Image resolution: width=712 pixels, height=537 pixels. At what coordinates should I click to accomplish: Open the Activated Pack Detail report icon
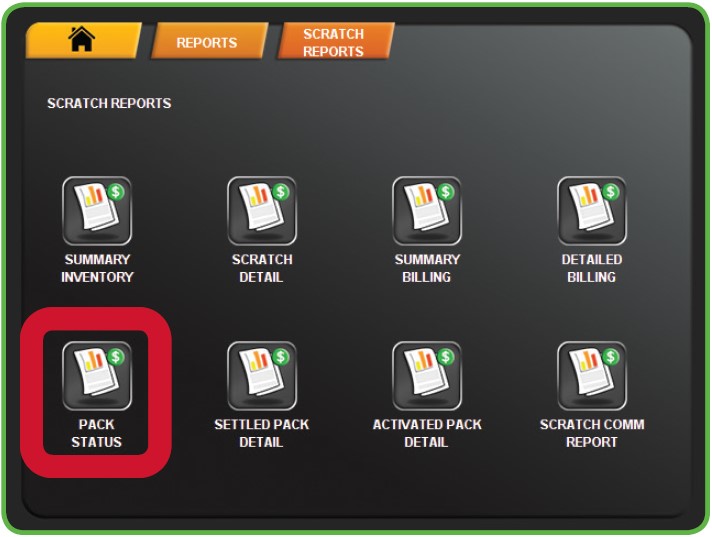[x=427, y=376]
